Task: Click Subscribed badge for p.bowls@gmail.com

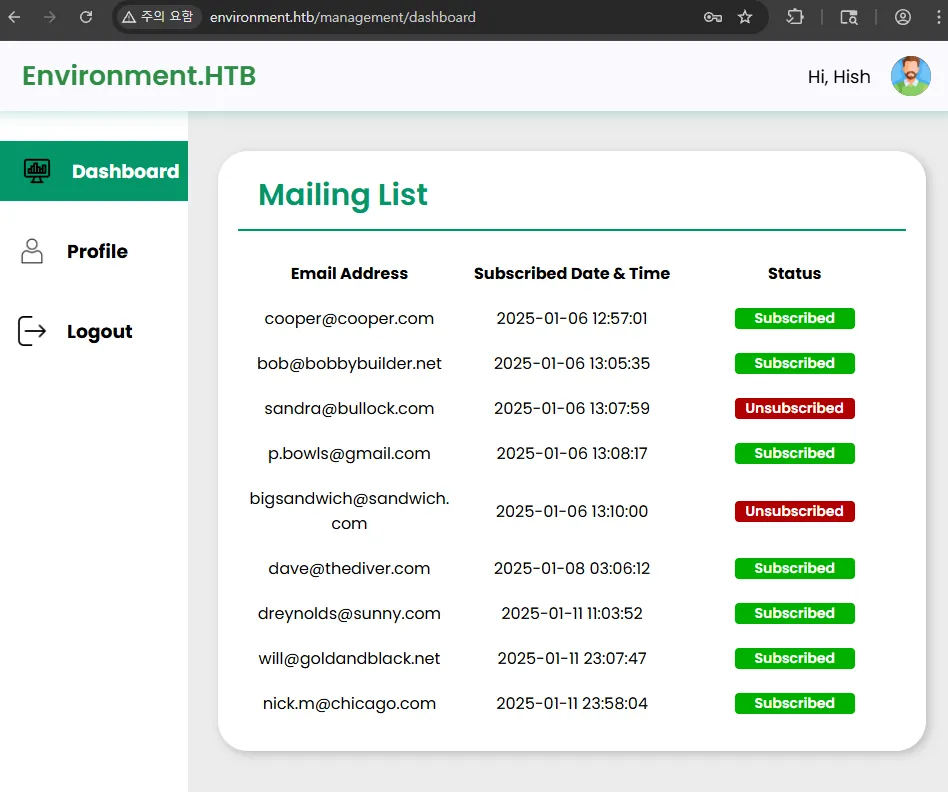Action: click(794, 453)
